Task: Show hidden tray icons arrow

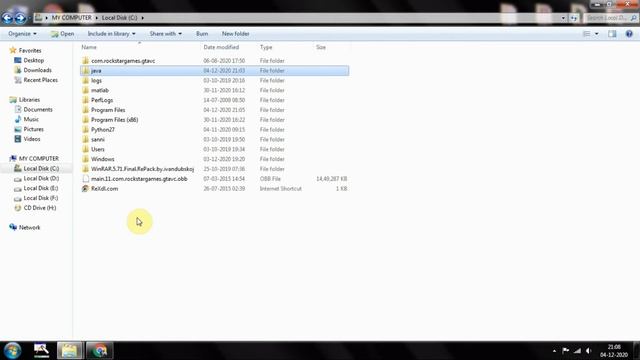Action: pos(554,351)
